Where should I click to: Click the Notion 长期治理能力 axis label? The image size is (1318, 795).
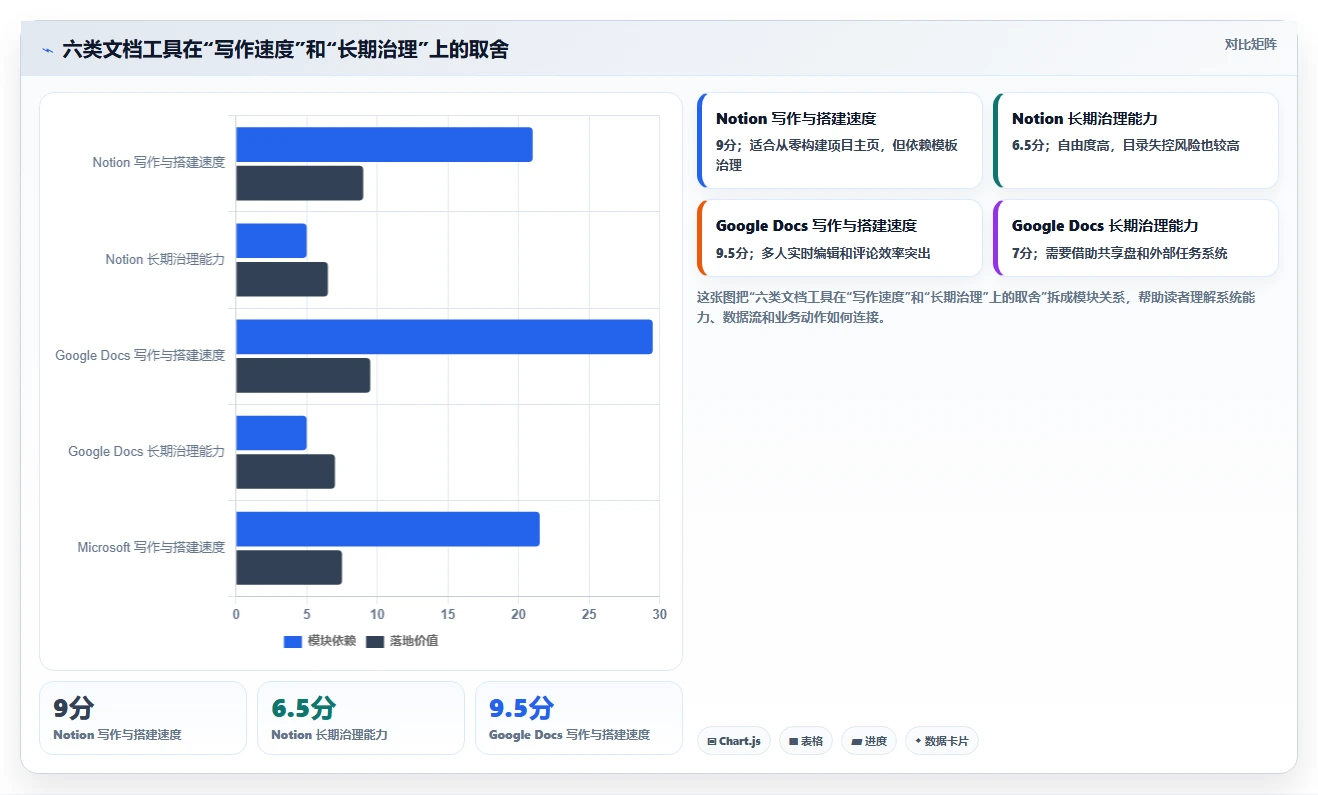pyautogui.click(x=165, y=260)
